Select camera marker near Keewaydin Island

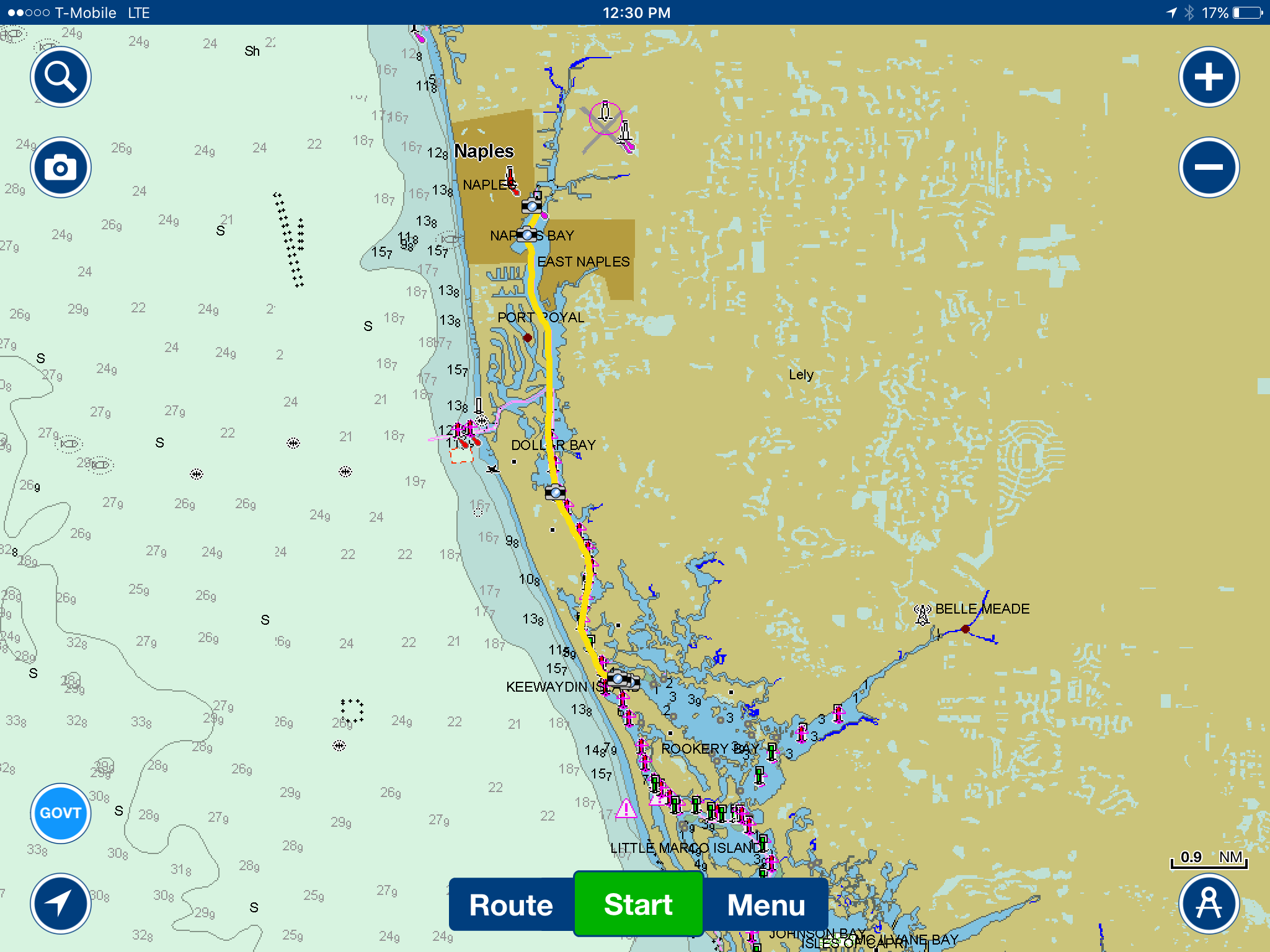click(x=619, y=679)
